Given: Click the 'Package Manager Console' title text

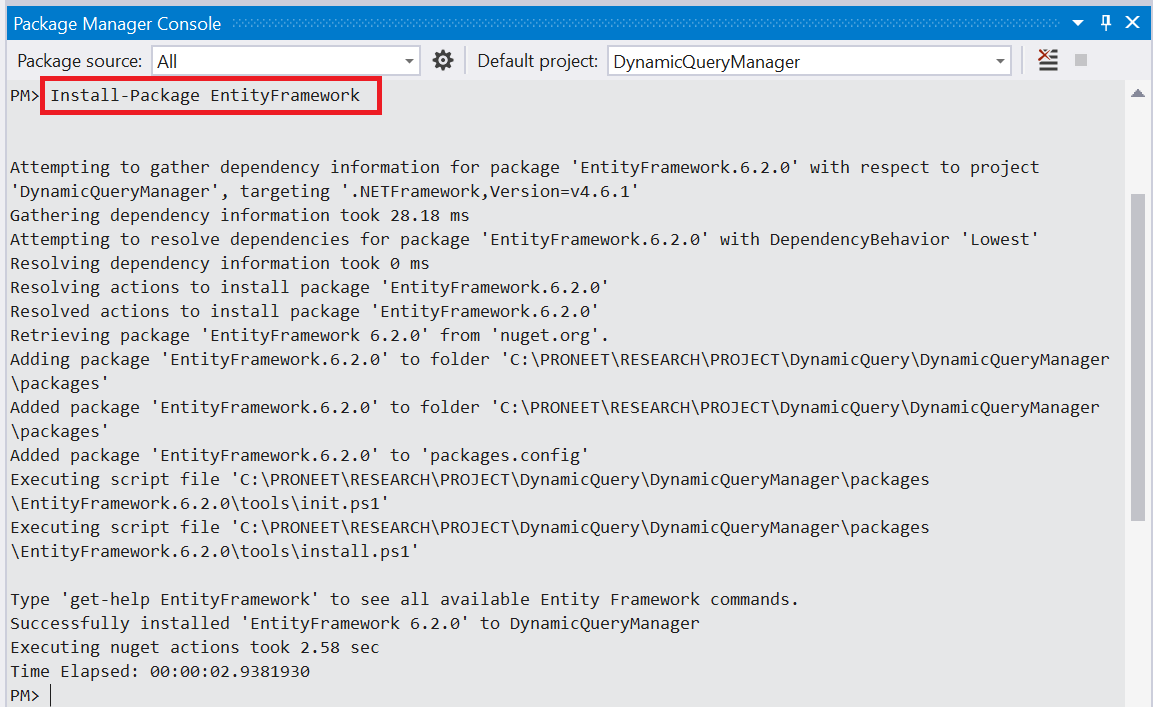Looking at the screenshot, I should click(117, 24).
